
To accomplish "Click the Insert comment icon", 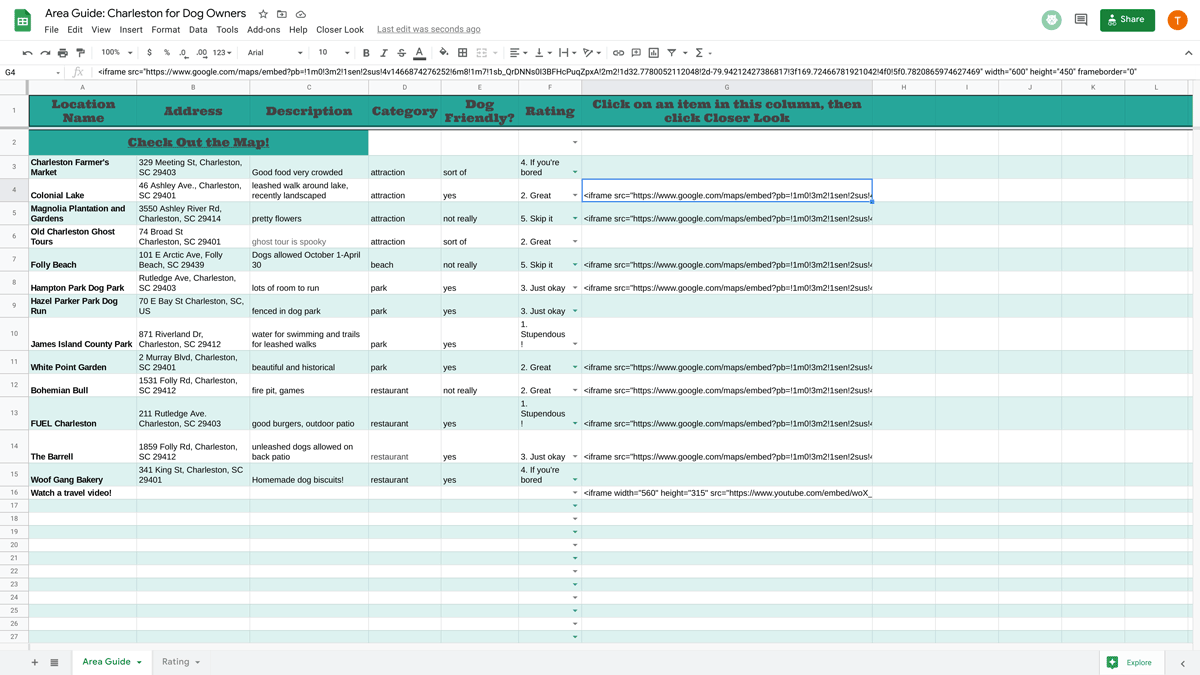I will [x=636, y=53].
